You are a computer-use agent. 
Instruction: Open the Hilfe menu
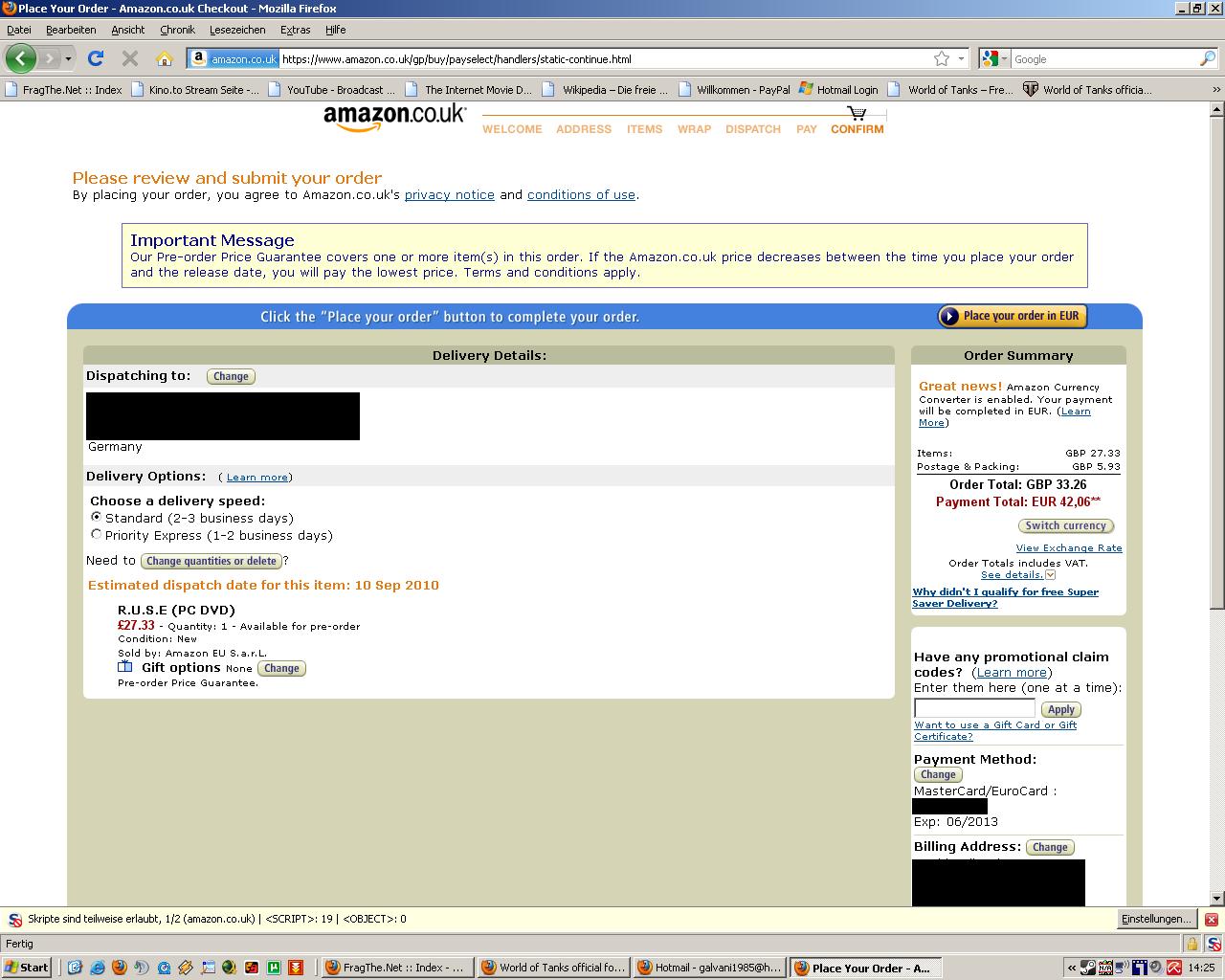point(335,30)
